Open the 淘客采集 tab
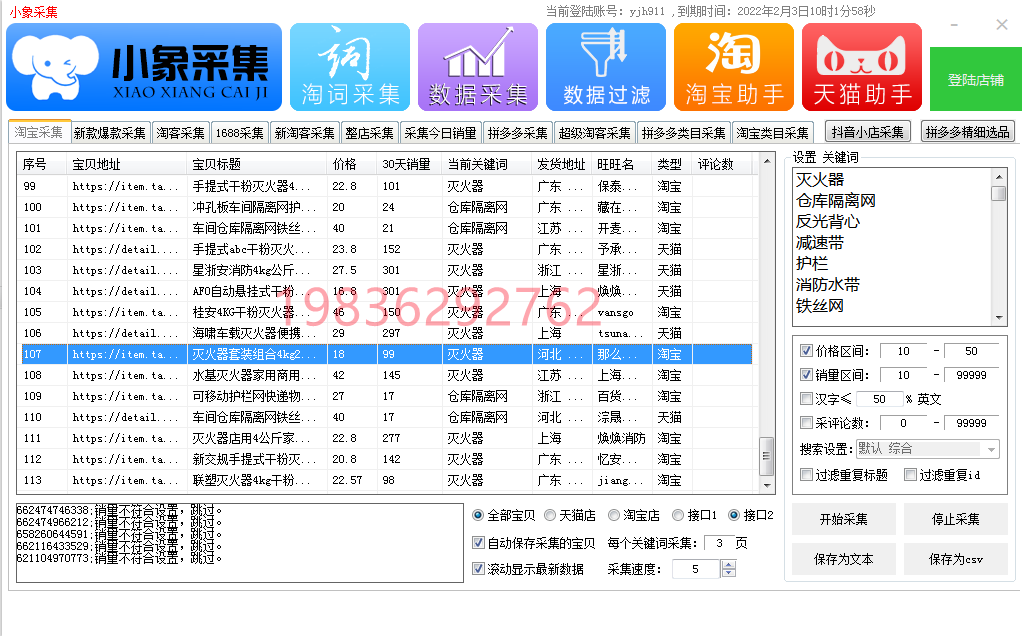The image size is (1026, 636). tap(181, 133)
